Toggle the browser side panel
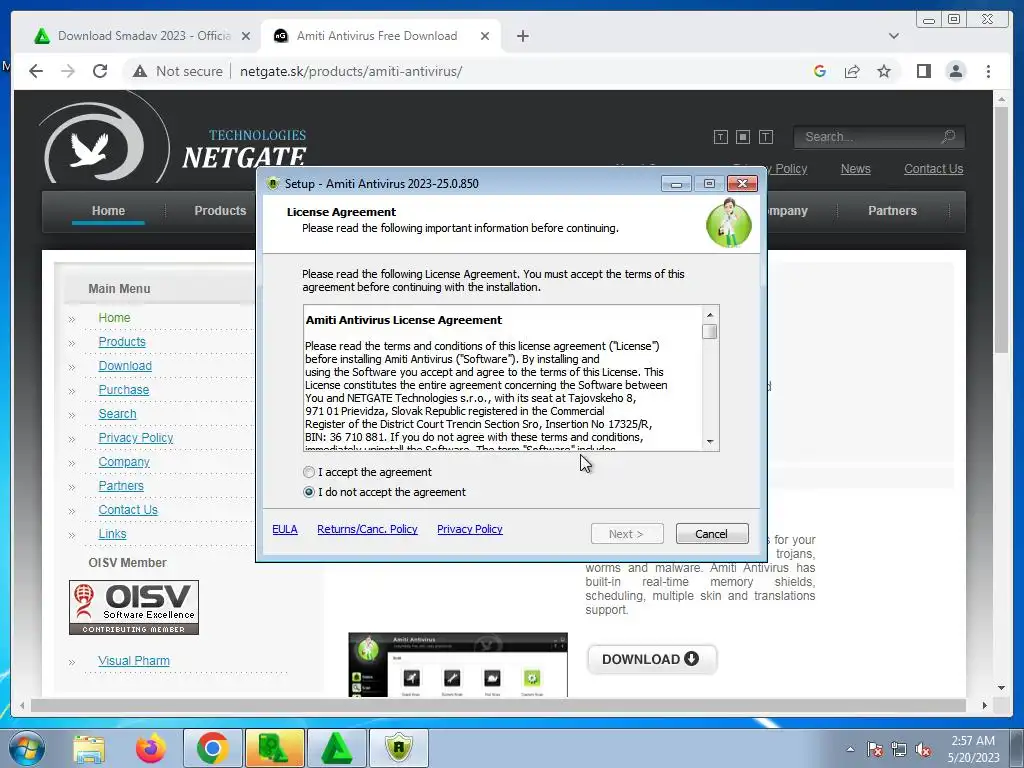The height and width of the screenshot is (768, 1024). click(x=923, y=71)
